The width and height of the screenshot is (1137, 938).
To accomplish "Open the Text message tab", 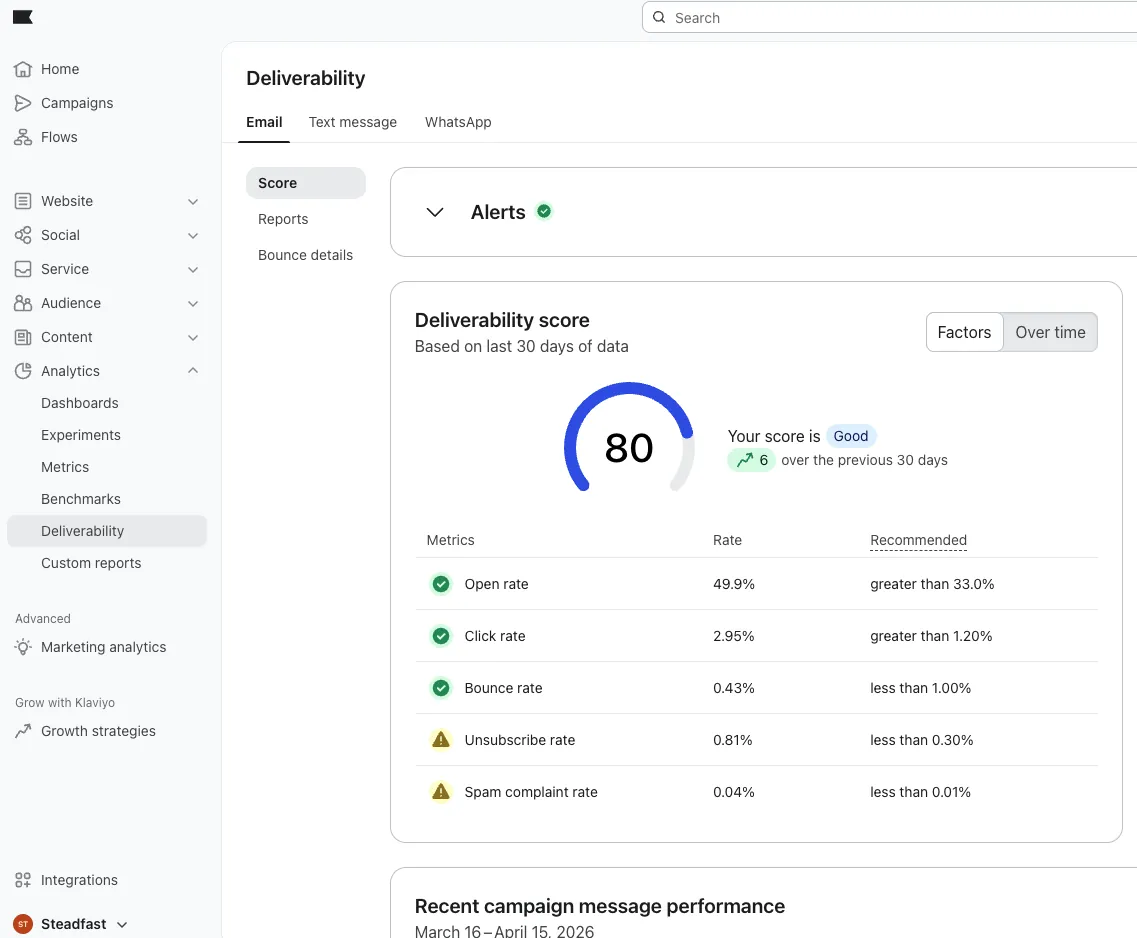I will pyautogui.click(x=352, y=122).
